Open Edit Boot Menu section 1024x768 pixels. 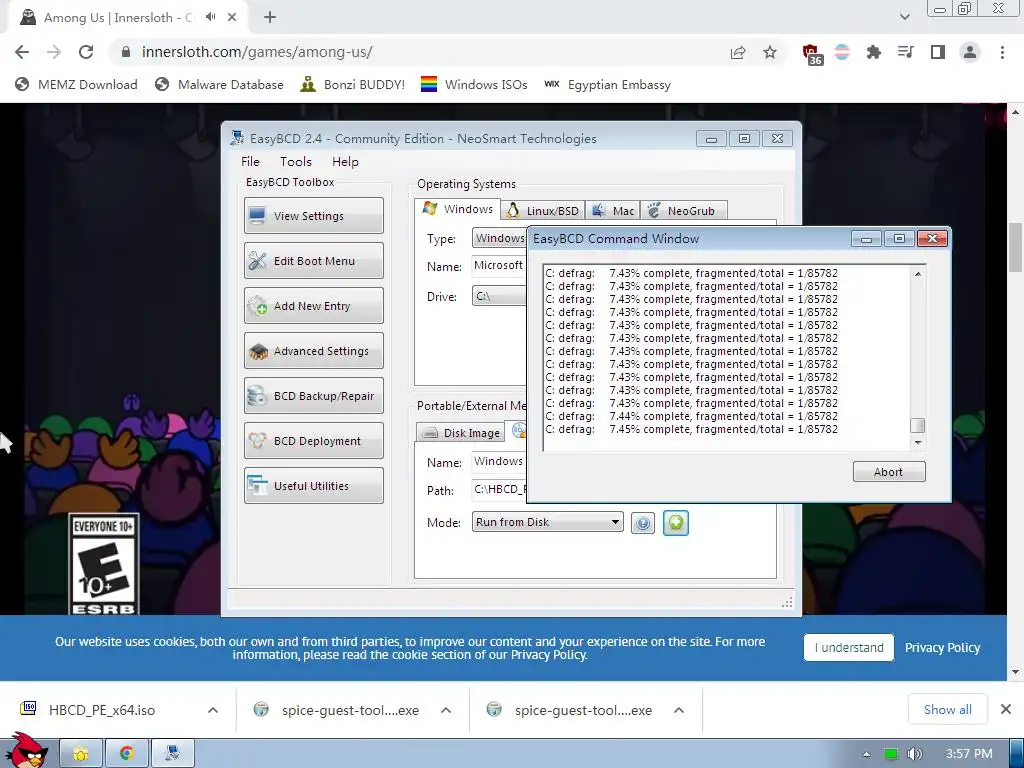point(313,261)
